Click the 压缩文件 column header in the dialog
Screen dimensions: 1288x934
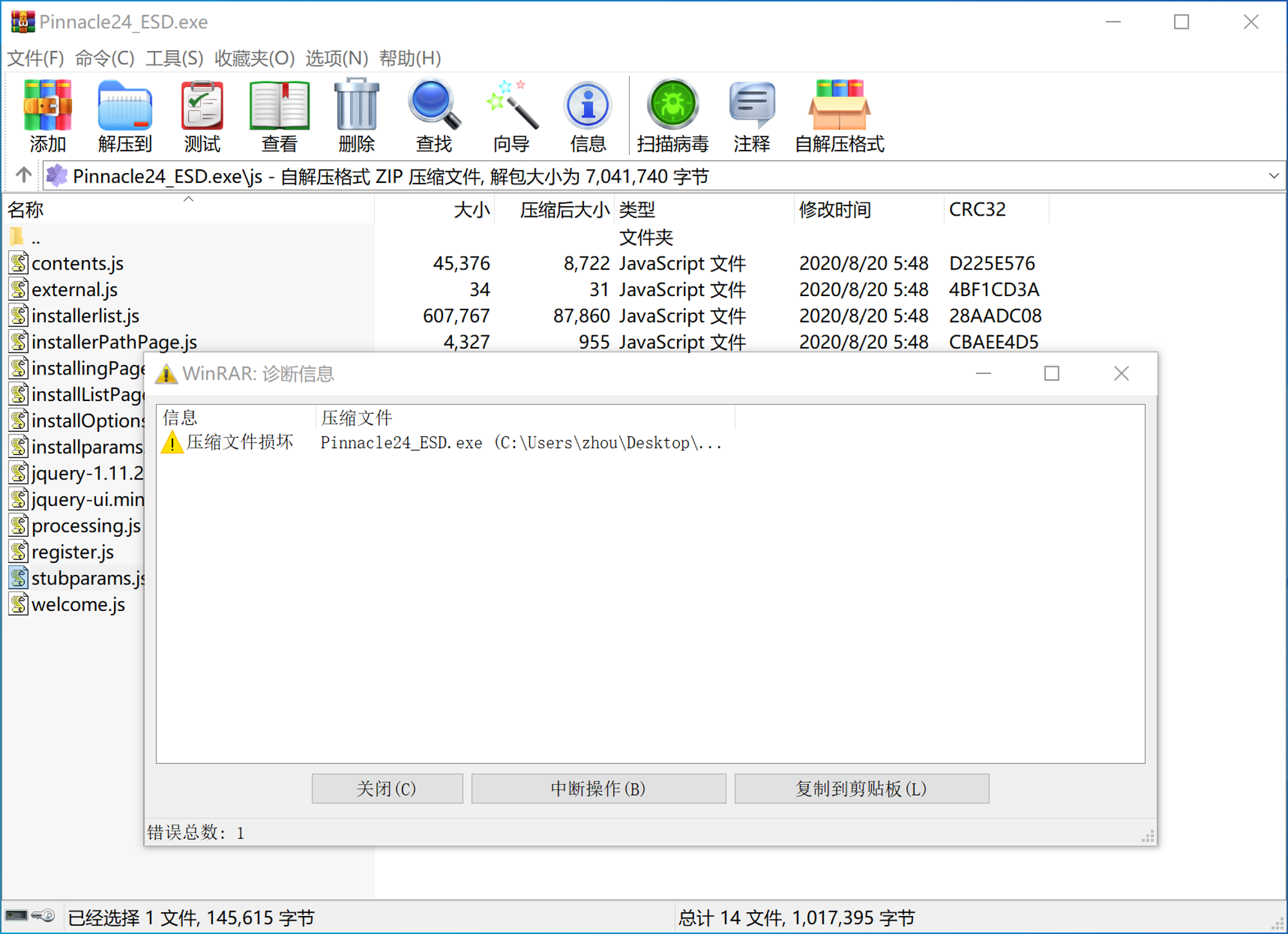(526, 417)
